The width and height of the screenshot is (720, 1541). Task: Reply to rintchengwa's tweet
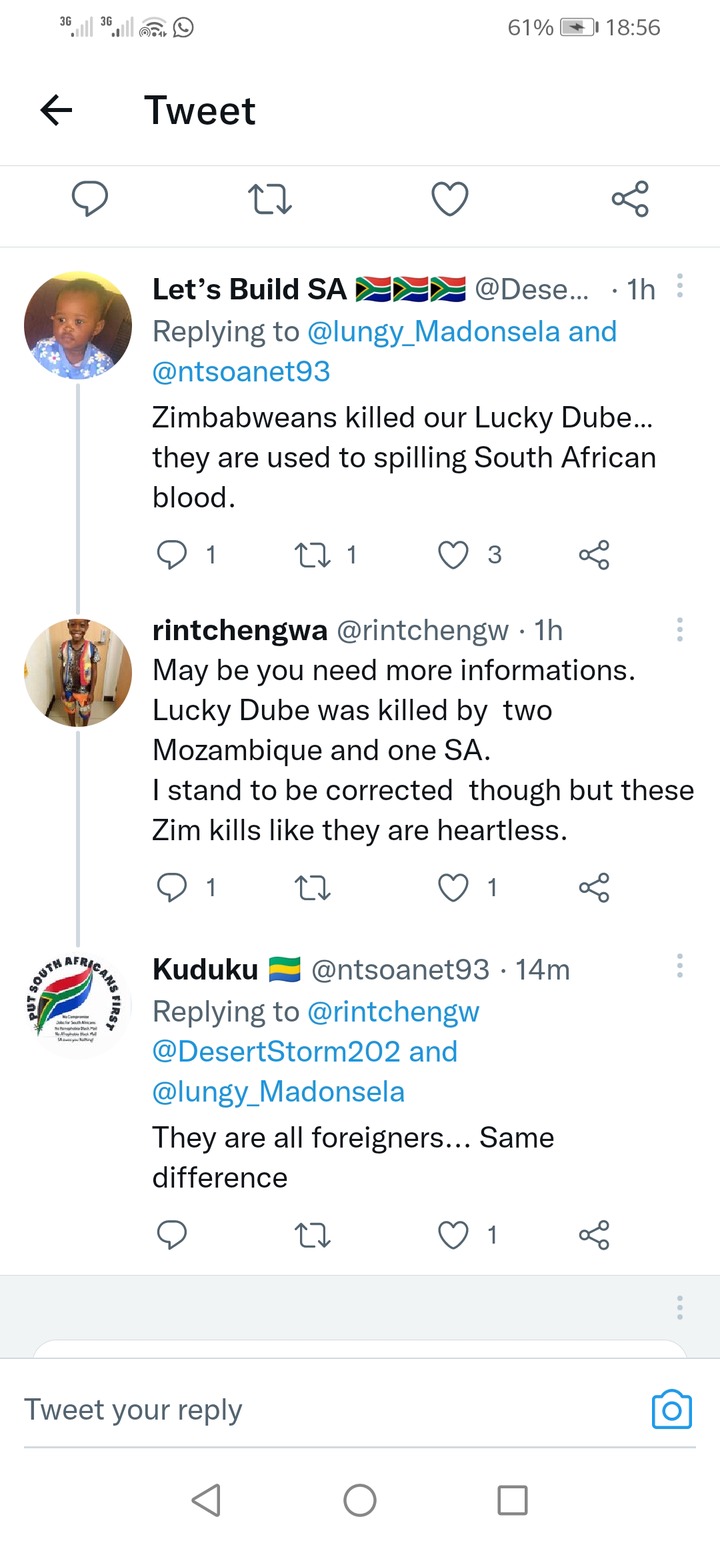[x=173, y=887]
